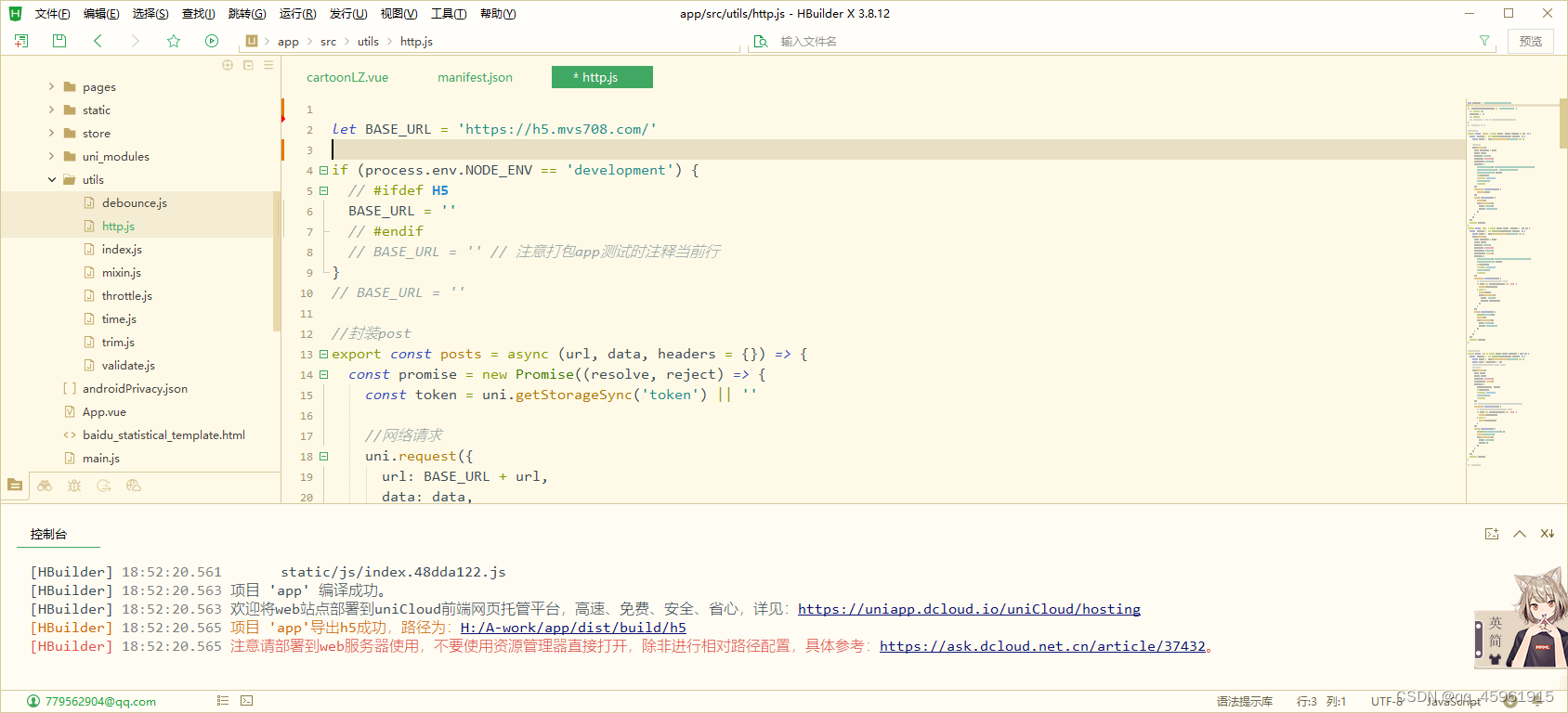Open the 运行(R) menu

tap(297, 14)
